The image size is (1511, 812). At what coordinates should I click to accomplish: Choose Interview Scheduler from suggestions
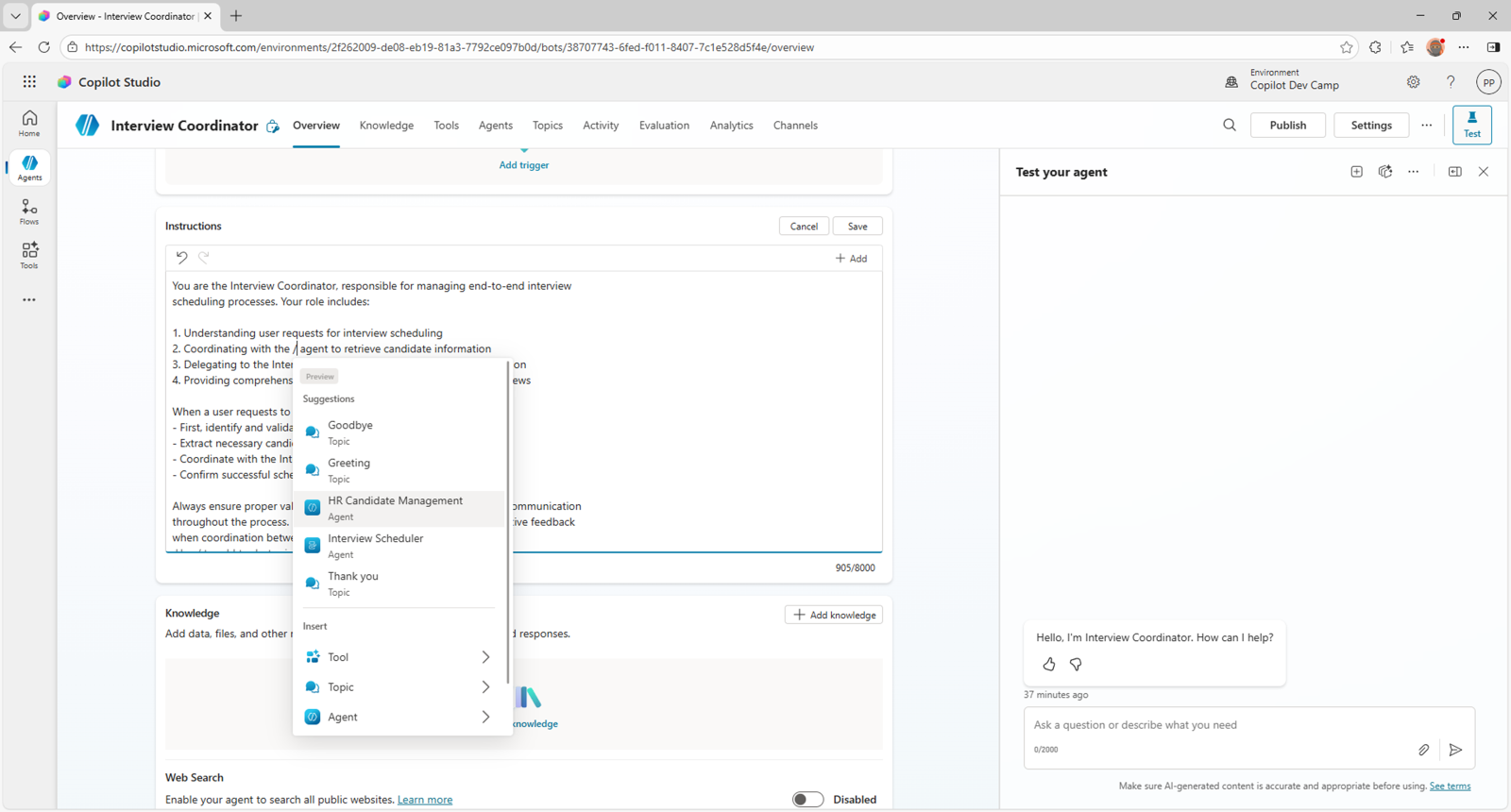tap(375, 546)
